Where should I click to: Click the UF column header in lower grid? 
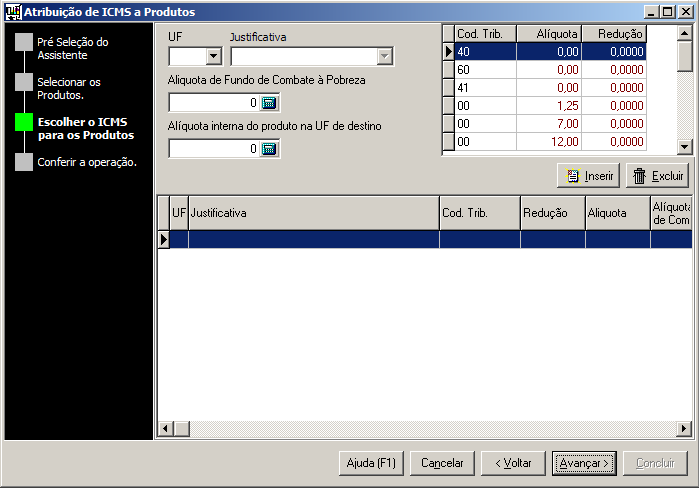[x=179, y=213]
